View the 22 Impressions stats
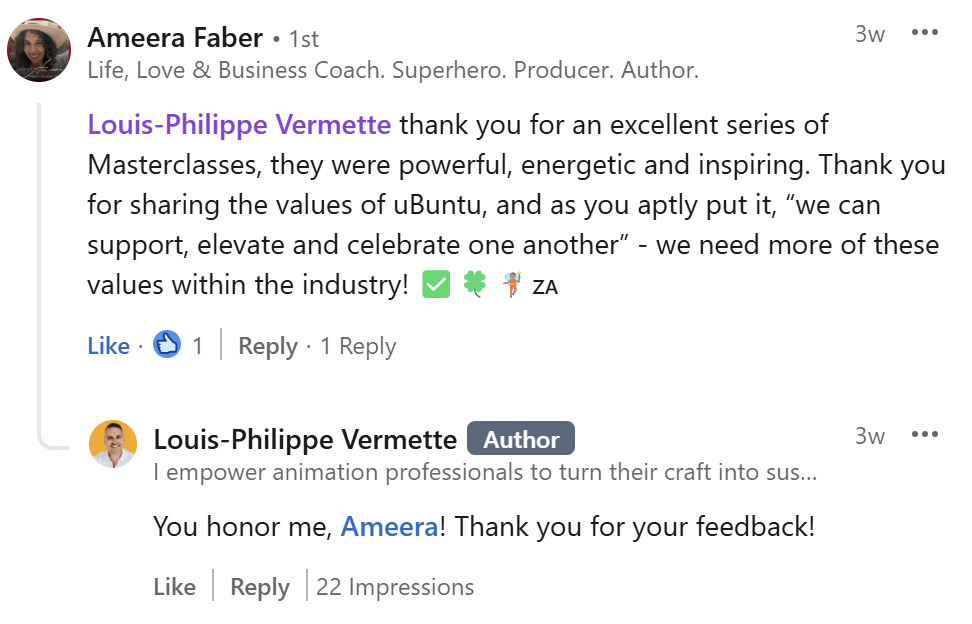Viewport: 972px width, 624px height. point(395,587)
